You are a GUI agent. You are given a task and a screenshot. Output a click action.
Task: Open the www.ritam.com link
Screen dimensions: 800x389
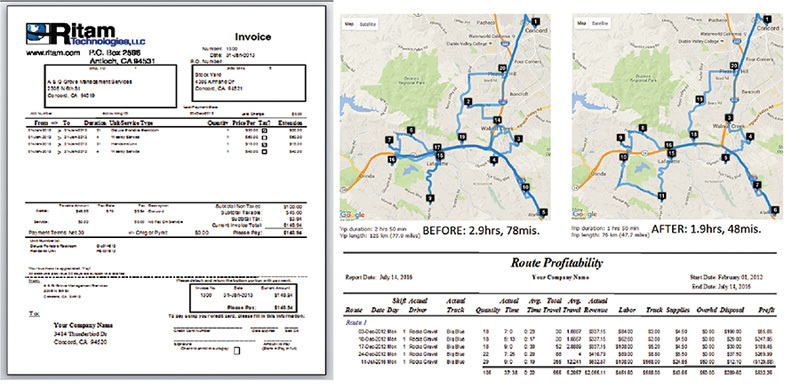pyautogui.click(x=53, y=53)
